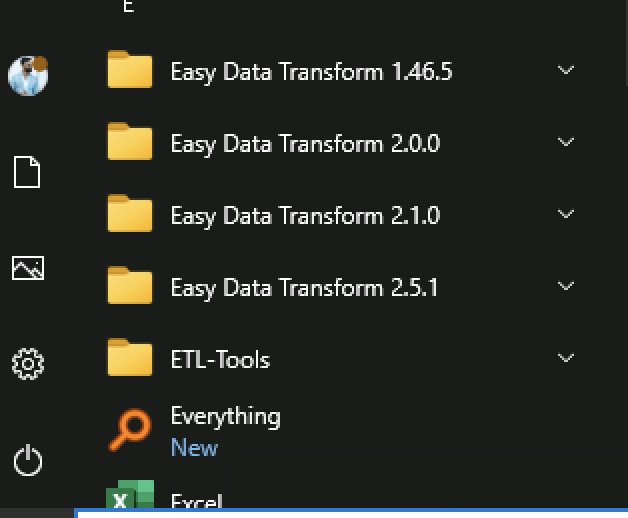
Task: Expand Easy Data Transform 2.5.1 chevron
Action: (566, 286)
